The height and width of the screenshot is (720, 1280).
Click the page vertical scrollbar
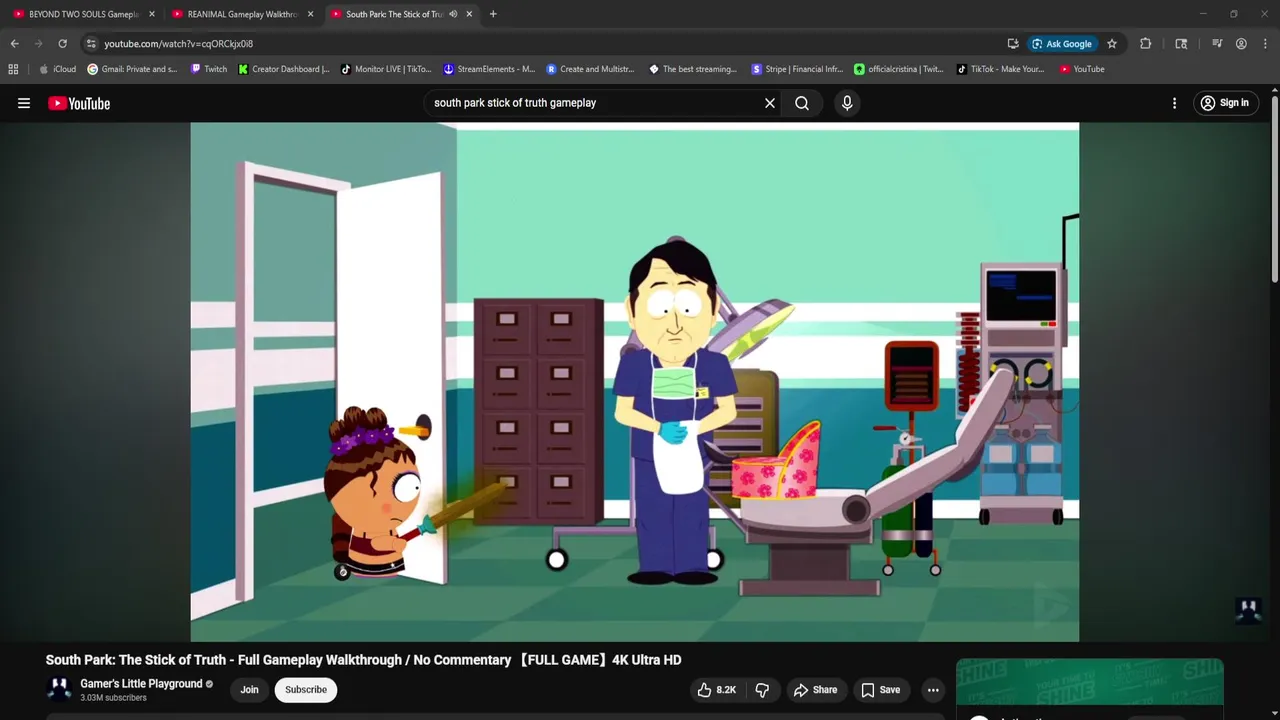[1275, 190]
